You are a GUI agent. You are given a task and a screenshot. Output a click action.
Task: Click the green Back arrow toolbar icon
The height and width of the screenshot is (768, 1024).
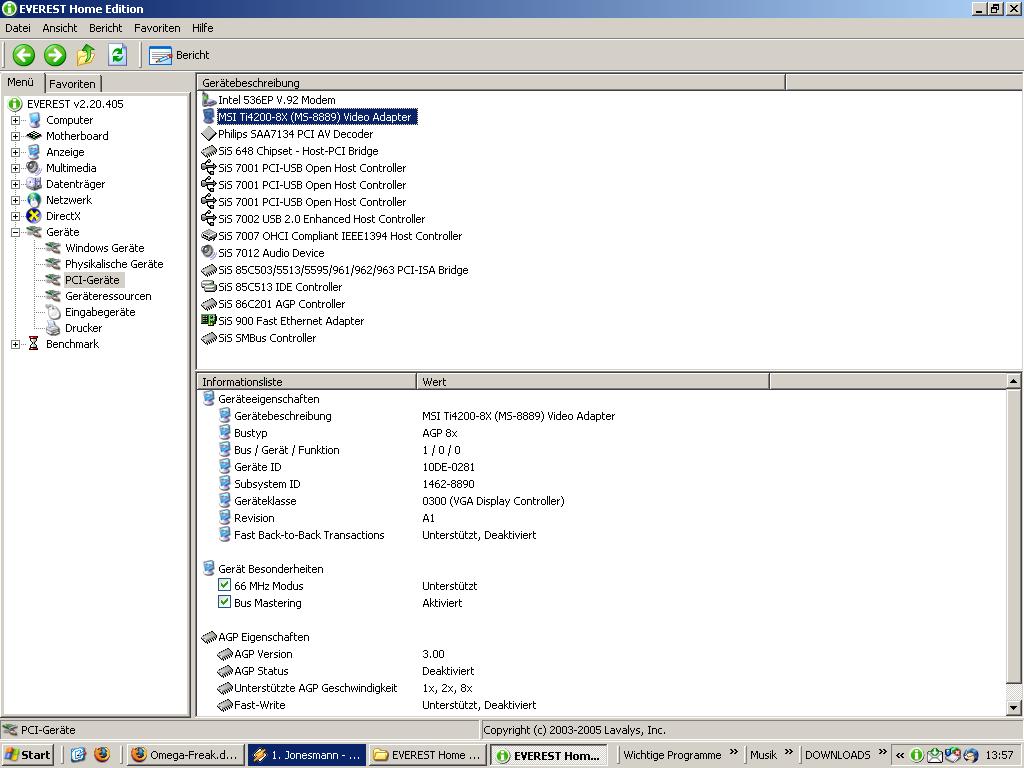24,55
